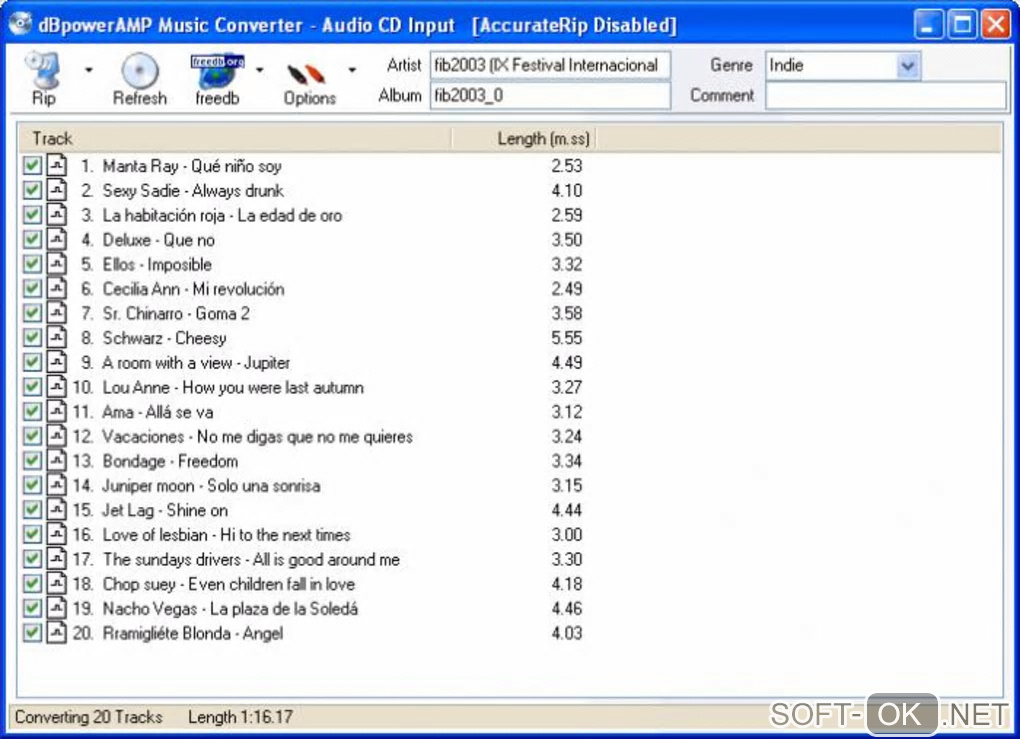Uncheck track 12 Vacaciones
1020x739 pixels.
pyautogui.click(x=32, y=436)
